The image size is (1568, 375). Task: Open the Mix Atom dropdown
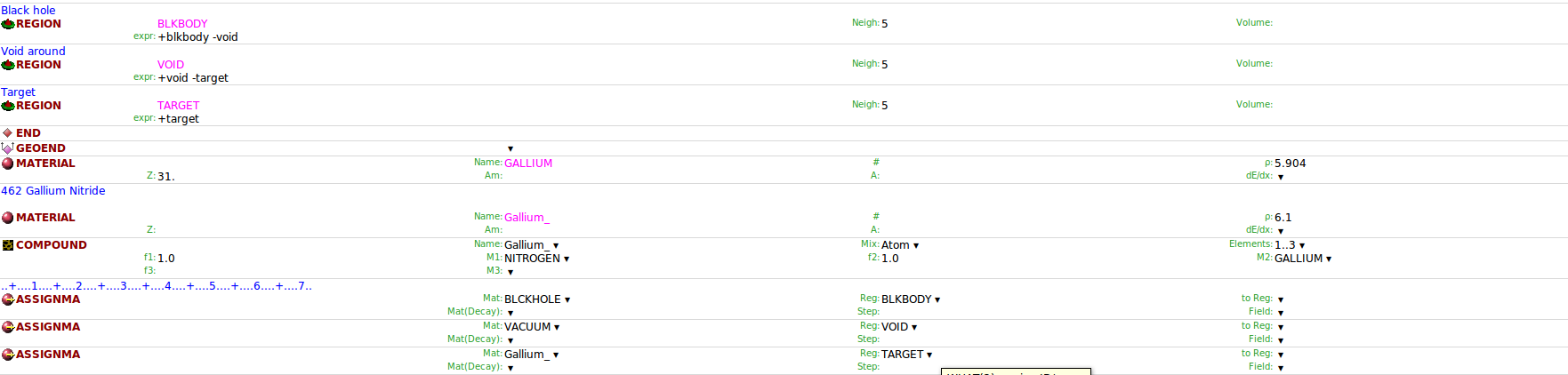tap(900, 245)
